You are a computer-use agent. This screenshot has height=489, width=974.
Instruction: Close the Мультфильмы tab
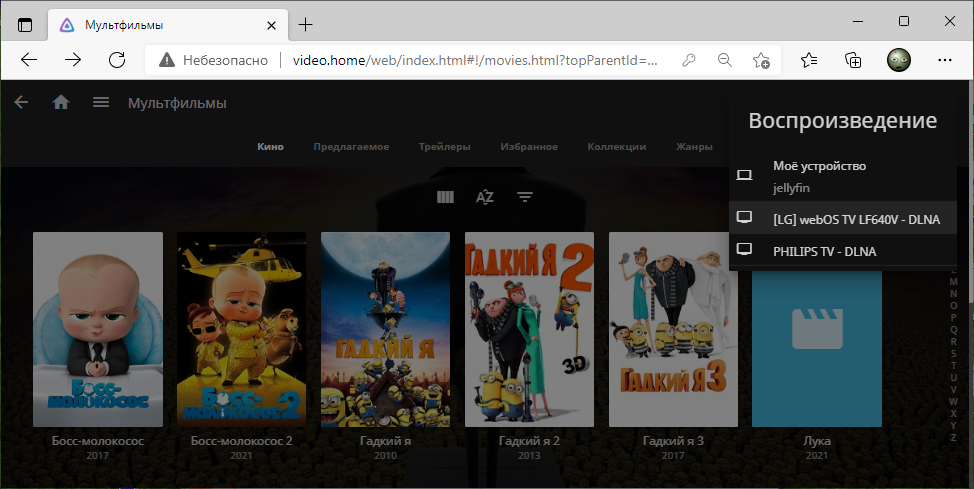click(271, 25)
